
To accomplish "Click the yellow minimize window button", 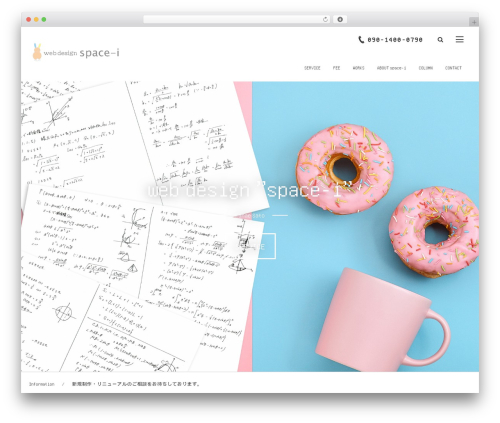I will coord(36,20).
